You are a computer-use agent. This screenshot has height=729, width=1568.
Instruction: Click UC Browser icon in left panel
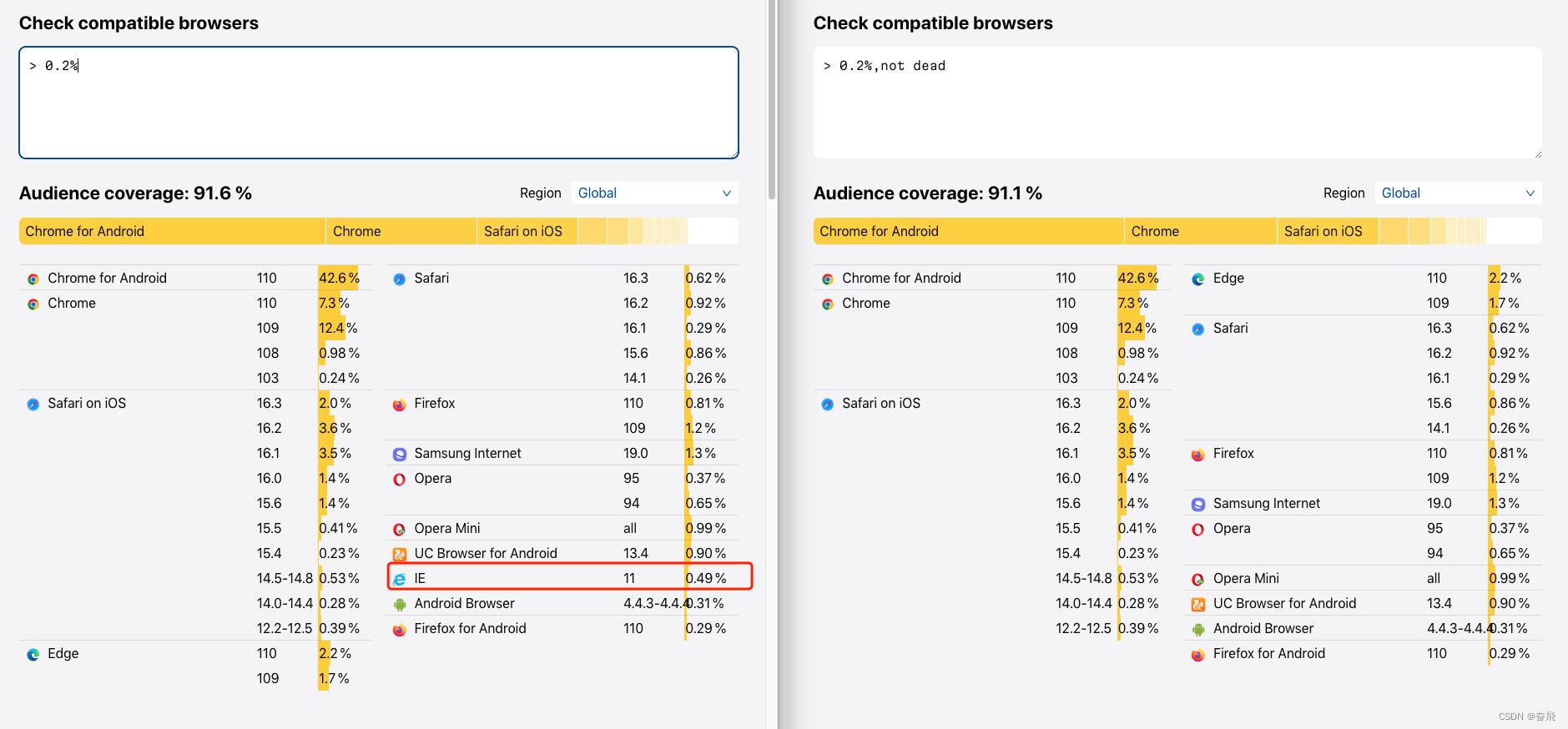[x=400, y=555]
